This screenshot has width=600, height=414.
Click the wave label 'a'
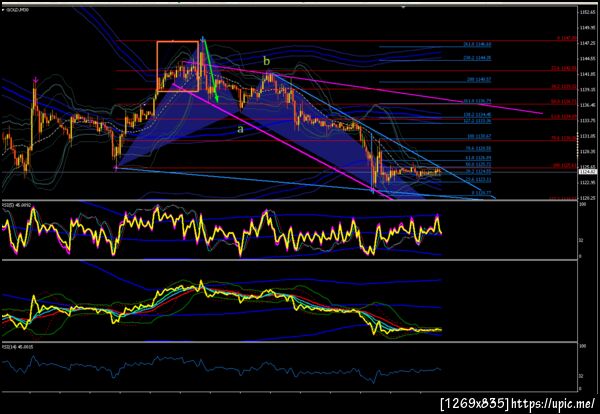click(240, 129)
